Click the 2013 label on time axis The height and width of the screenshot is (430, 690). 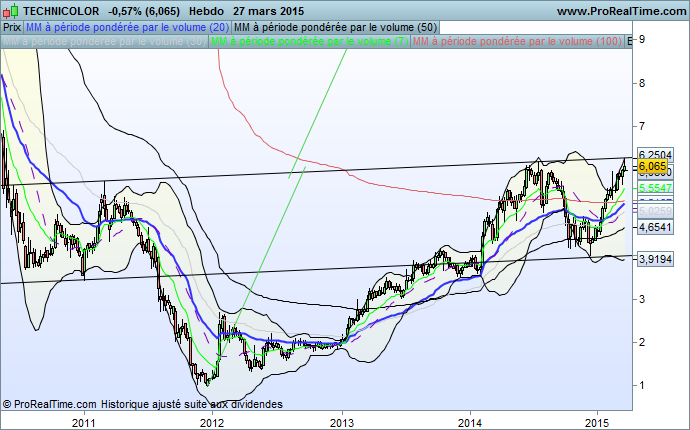[x=341, y=423]
